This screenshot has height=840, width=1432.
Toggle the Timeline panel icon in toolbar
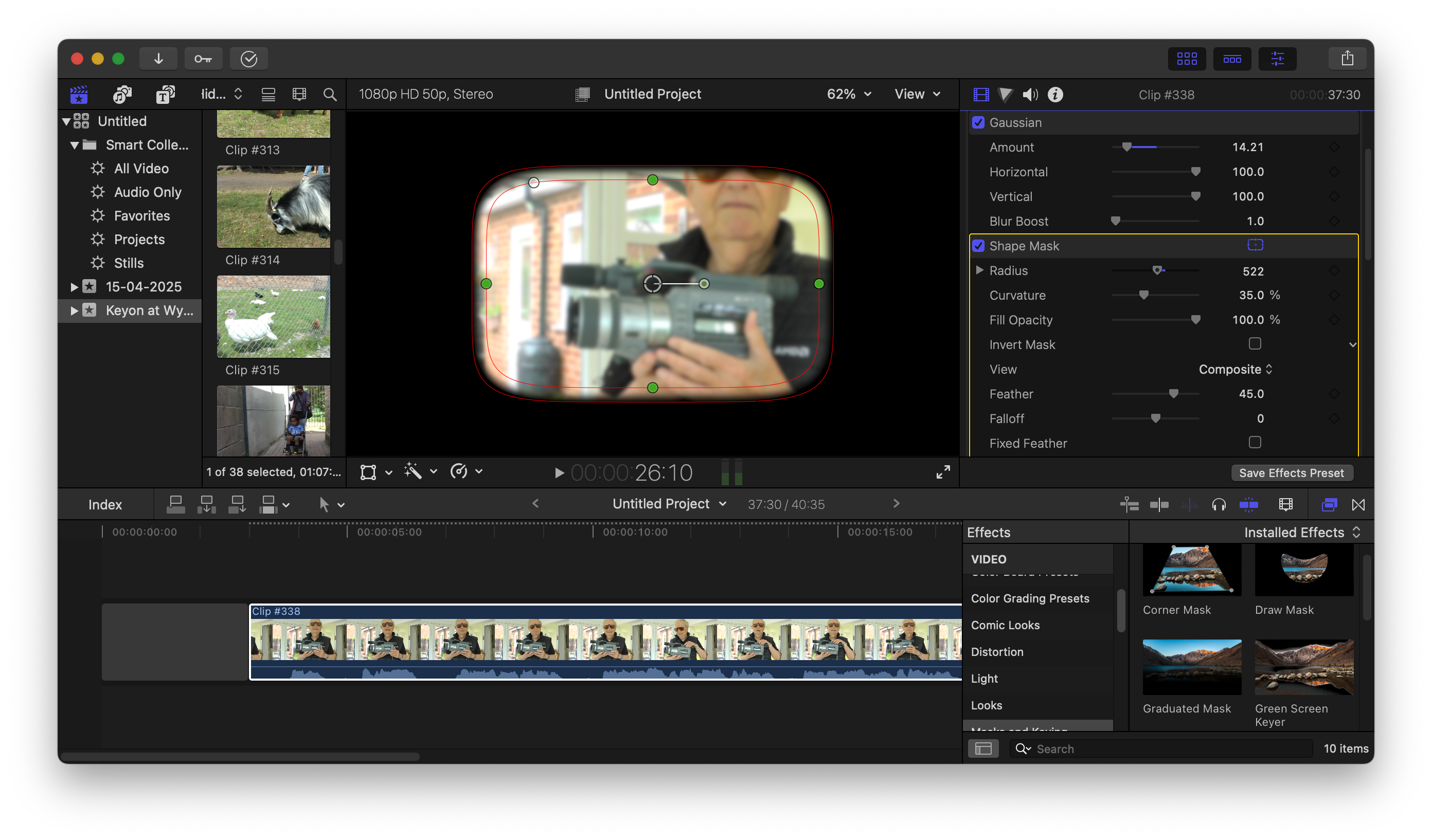(x=1232, y=59)
